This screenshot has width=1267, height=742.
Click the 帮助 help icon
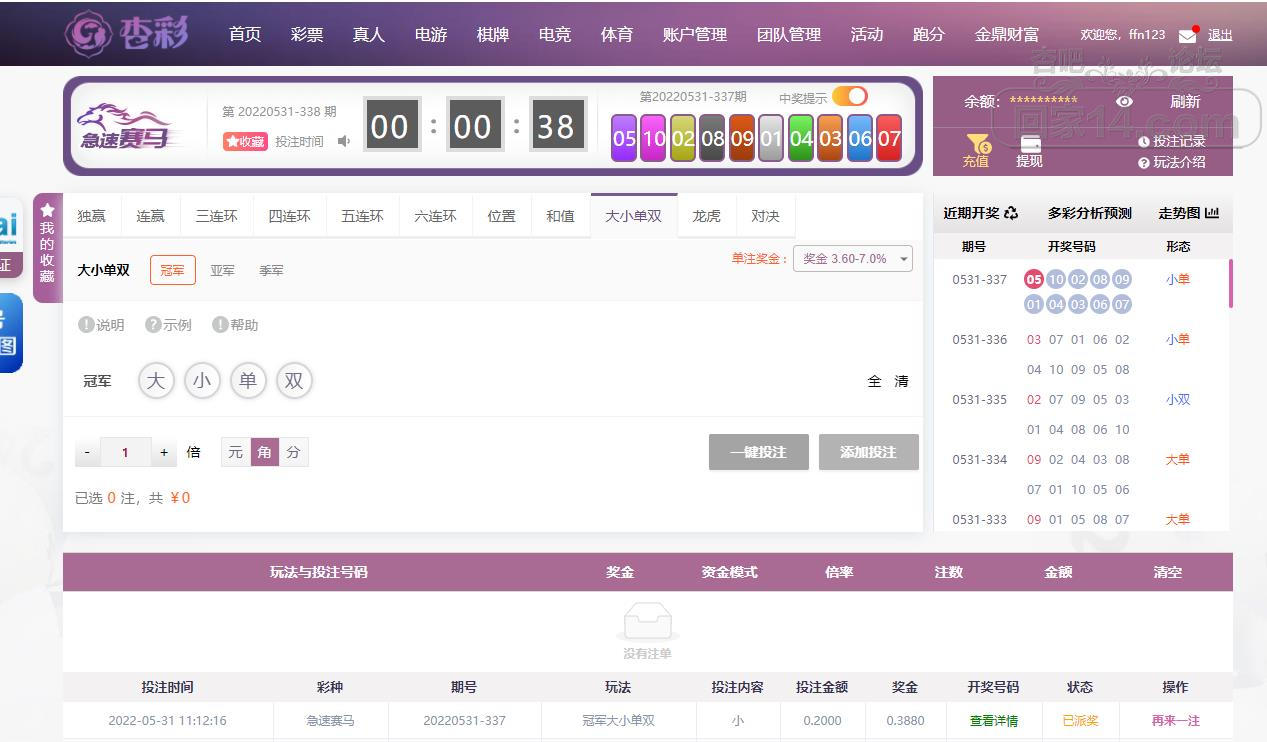tap(220, 325)
